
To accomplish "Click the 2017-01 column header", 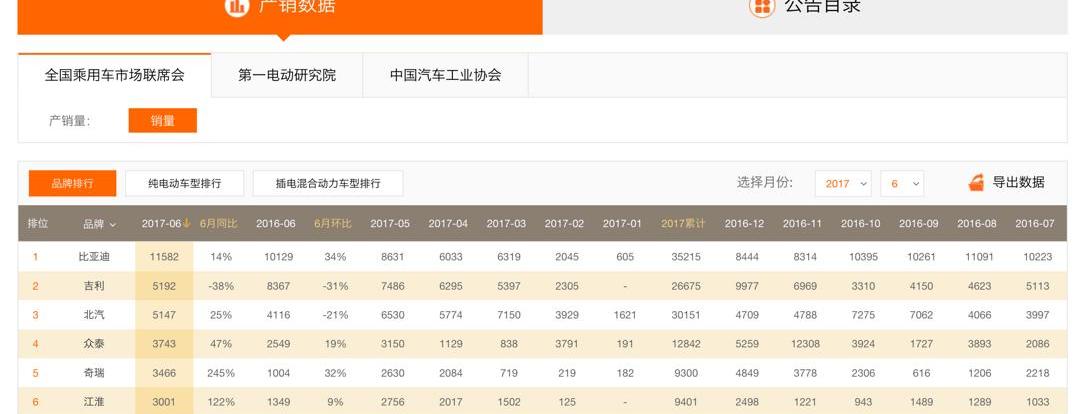I will pos(622,224).
